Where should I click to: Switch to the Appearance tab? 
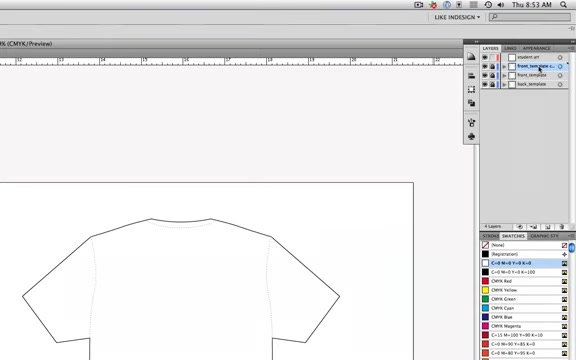[x=536, y=48]
